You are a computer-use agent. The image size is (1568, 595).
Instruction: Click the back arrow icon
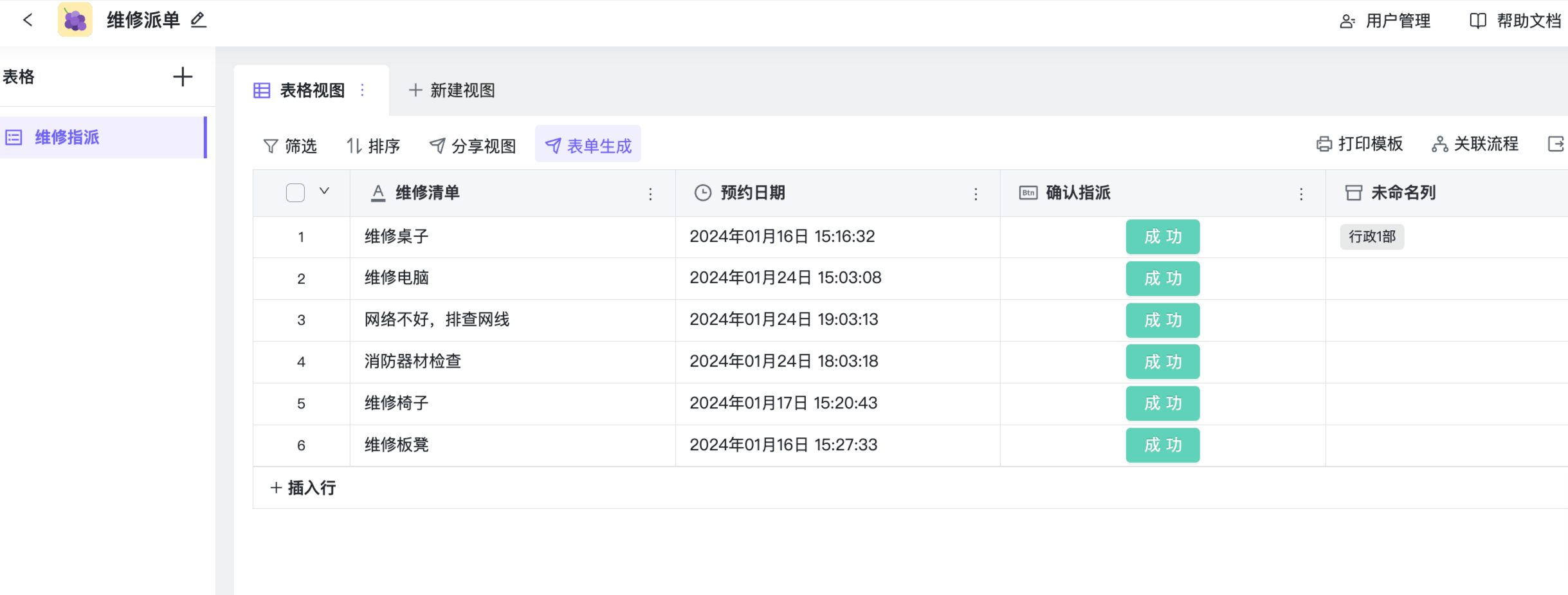(28, 20)
